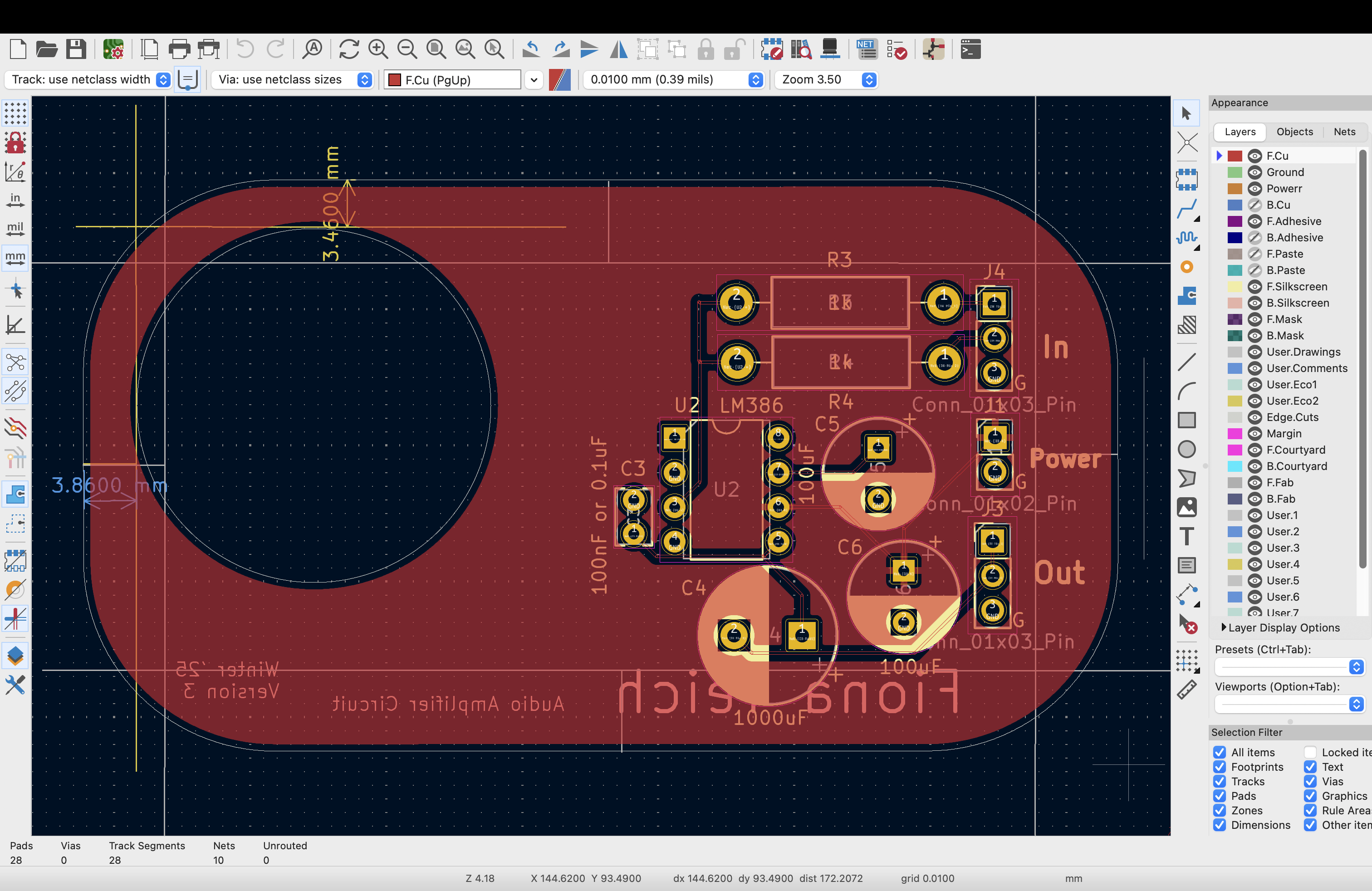Viewport: 1372px width, 891px height.
Task: Open the Net inspector icon
Action: point(867,49)
